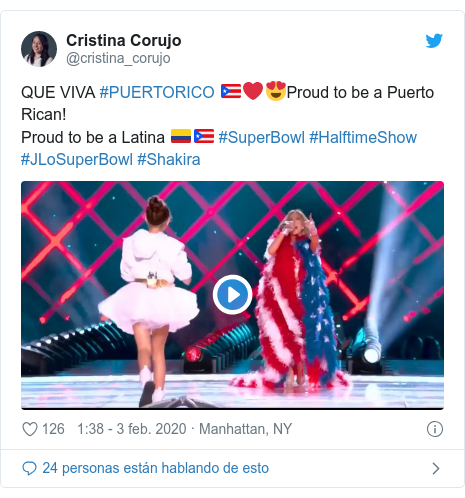Open the #PUERTORICO hashtag
This screenshot has width=465, height=498.
coord(157,92)
